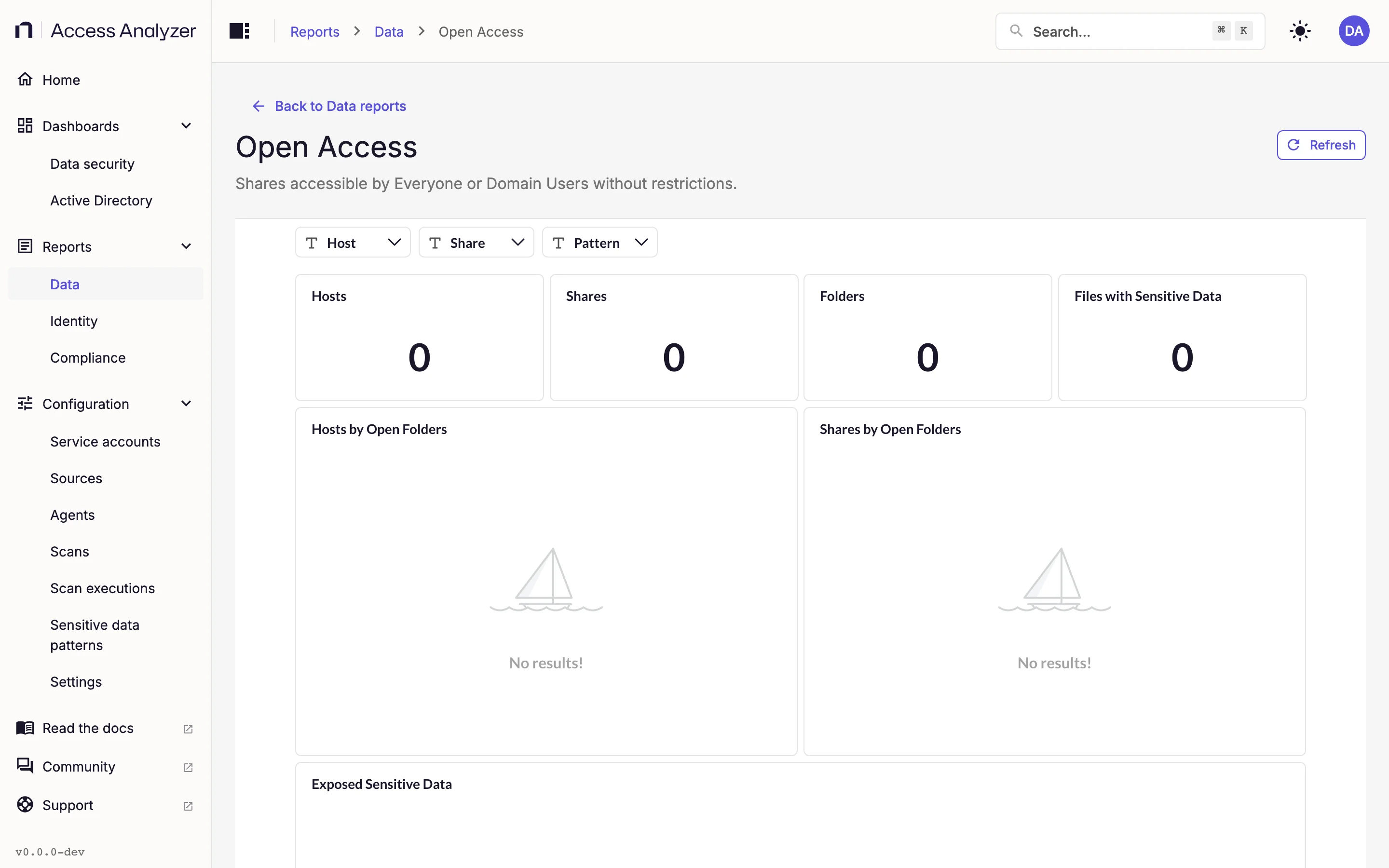The image size is (1389, 868).
Task: Collapse the Dashboards section chevron
Action: tap(186, 126)
